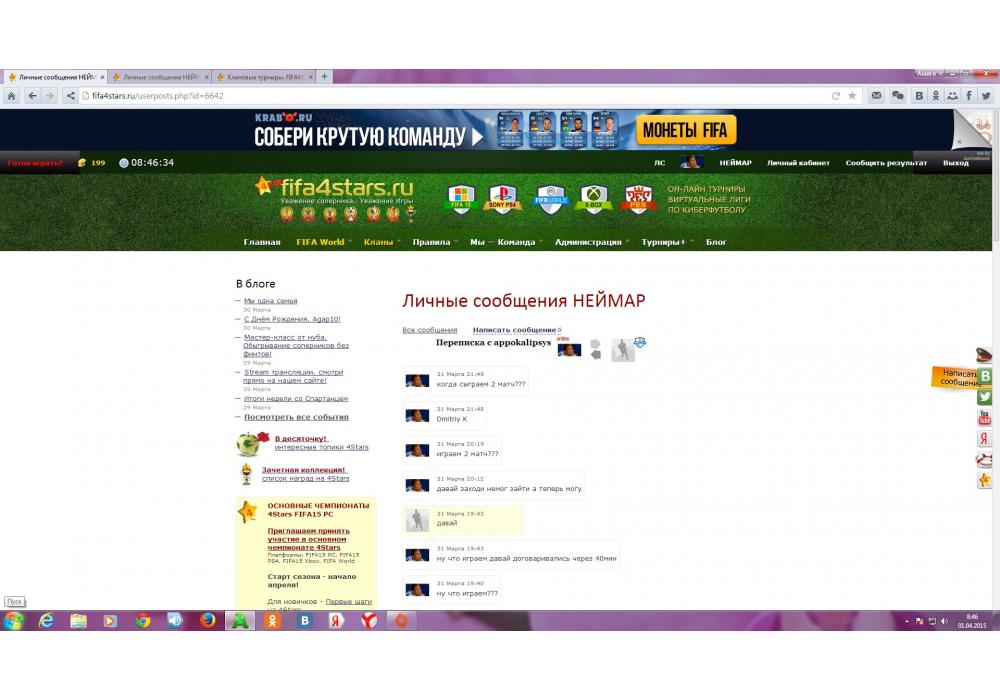Image resolution: width=1000 pixels, height=700 pixels.
Task: Click the МОНЕТЫ FIFA banner button
Action: point(685,131)
